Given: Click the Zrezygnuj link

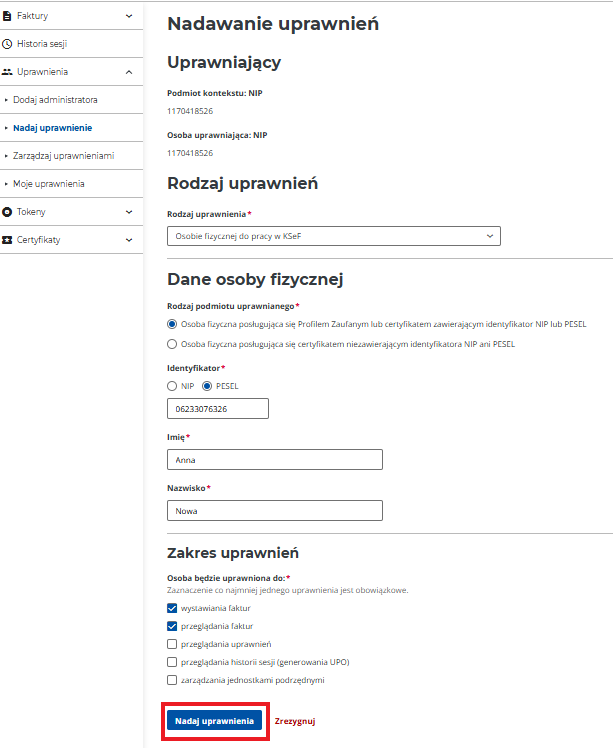Looking at the screenshot, I should point(295,720).
